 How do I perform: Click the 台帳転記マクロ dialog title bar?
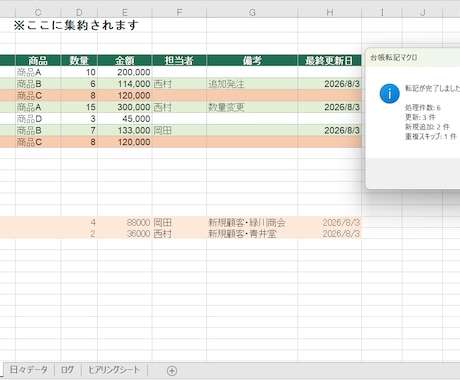(413, 57)
